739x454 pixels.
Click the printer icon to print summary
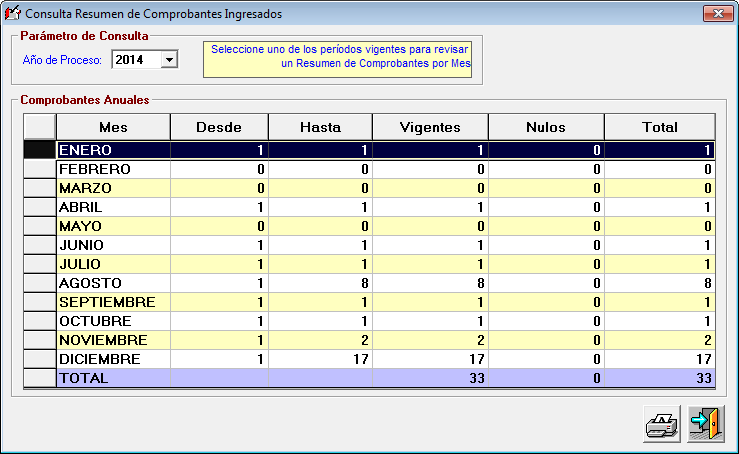(x=662, y=424)
